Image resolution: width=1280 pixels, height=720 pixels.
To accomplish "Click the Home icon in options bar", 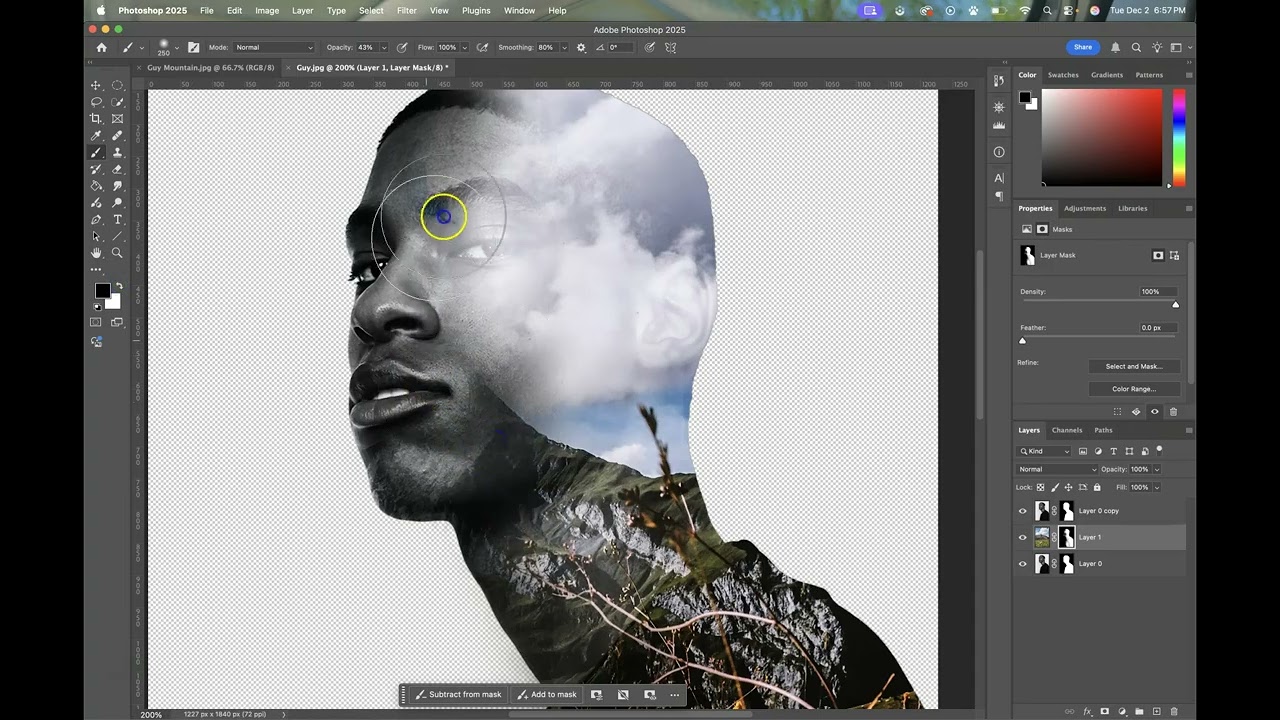I will [x=101, y=47].
